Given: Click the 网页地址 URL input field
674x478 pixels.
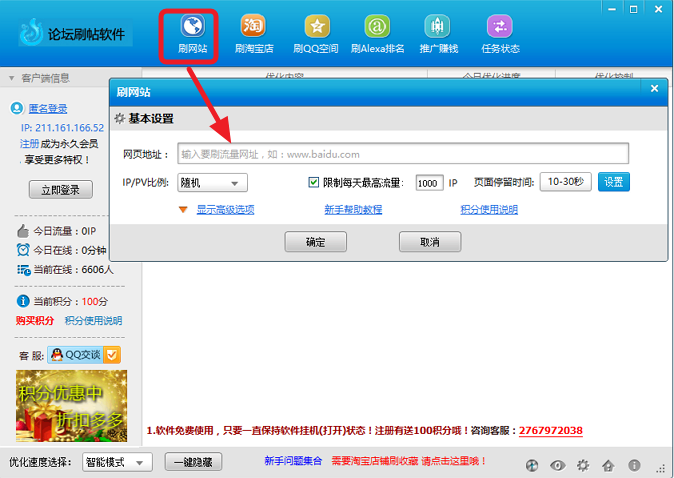Looking at the screenshot, I should (403, 153).
